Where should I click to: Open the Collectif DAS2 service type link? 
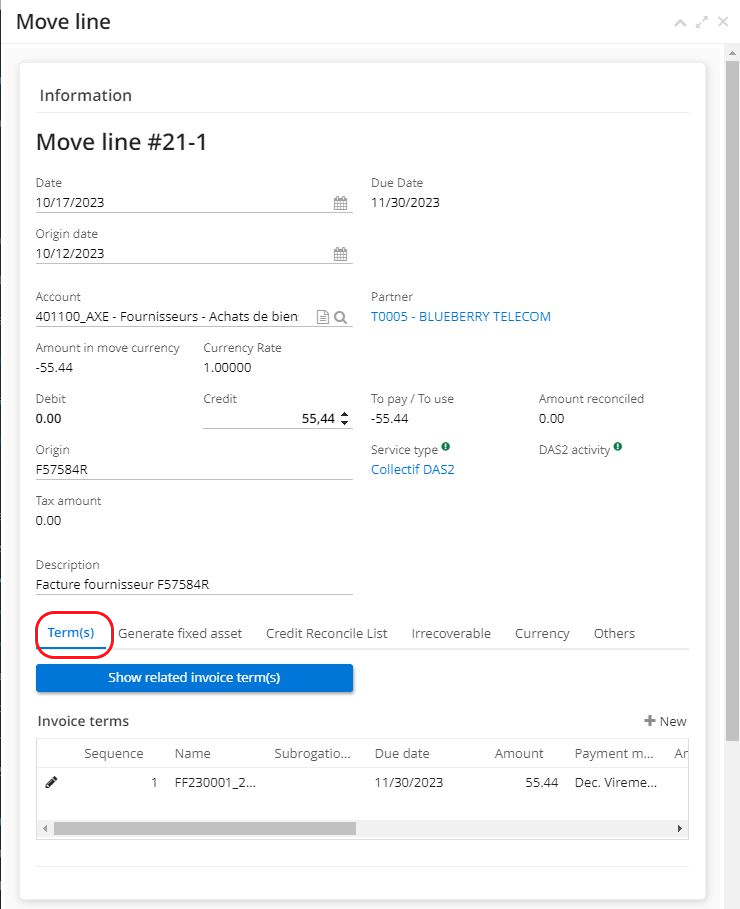[x=412, y=469]
